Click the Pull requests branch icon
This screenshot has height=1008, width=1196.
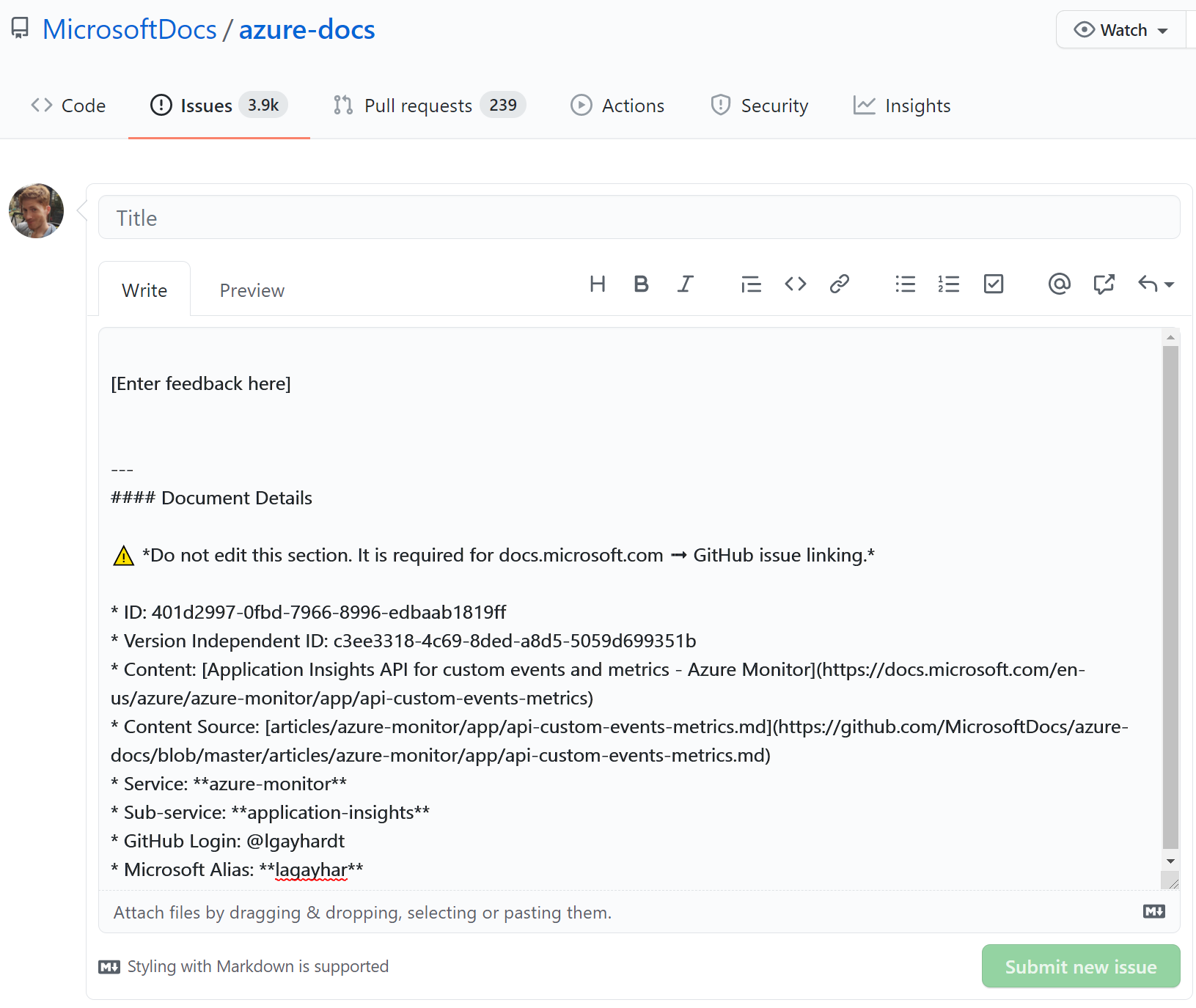[x=342, y=105]
